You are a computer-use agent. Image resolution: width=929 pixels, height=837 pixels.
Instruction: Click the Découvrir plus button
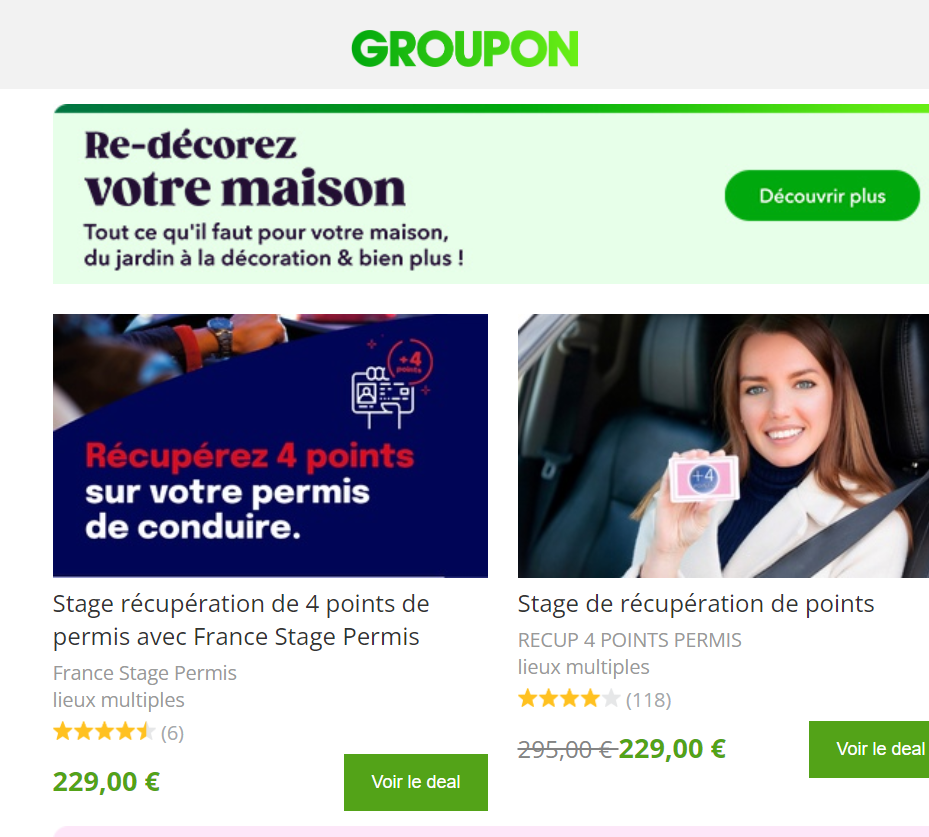[x=822, y=195]
